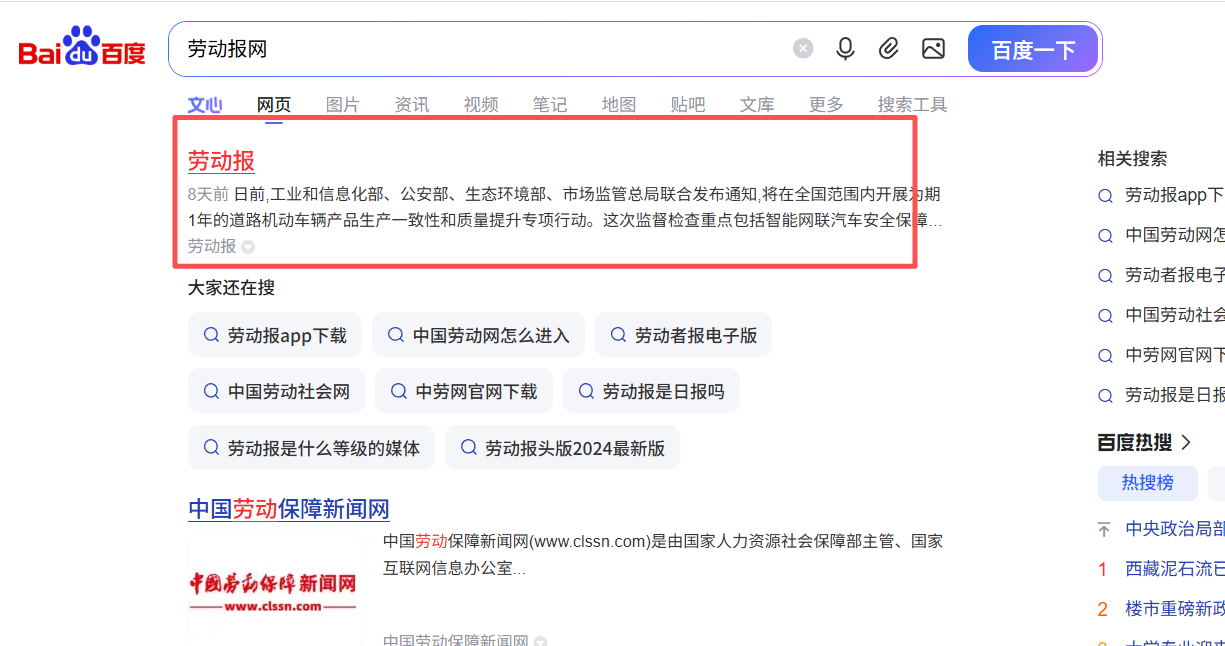Choose suggestion 中国劳动网怎么进入
This screenshot has width=1225, height=646.
click(478, 335)
